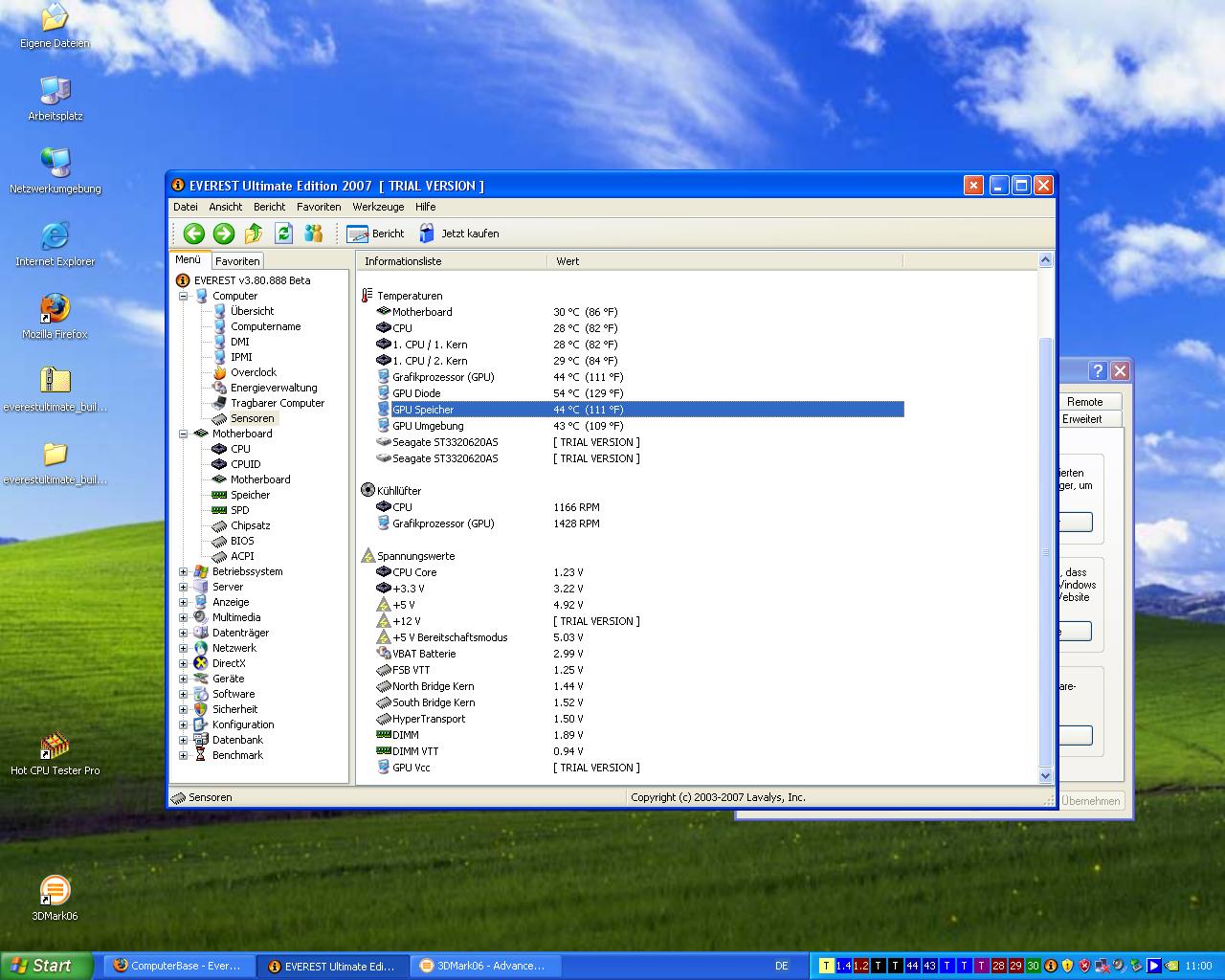
Task: Select the North Bridge Kern row
Action: (x=632, y=686)
